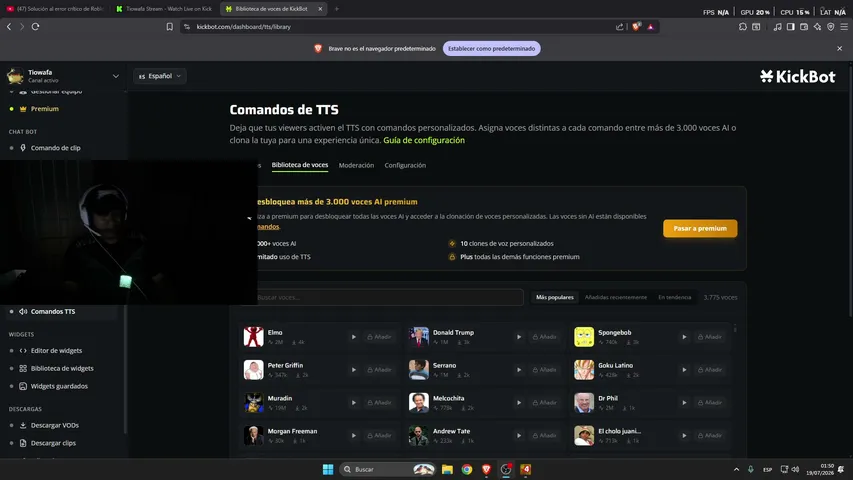Click the kickbot.com address bar

(x=400, y=27)
